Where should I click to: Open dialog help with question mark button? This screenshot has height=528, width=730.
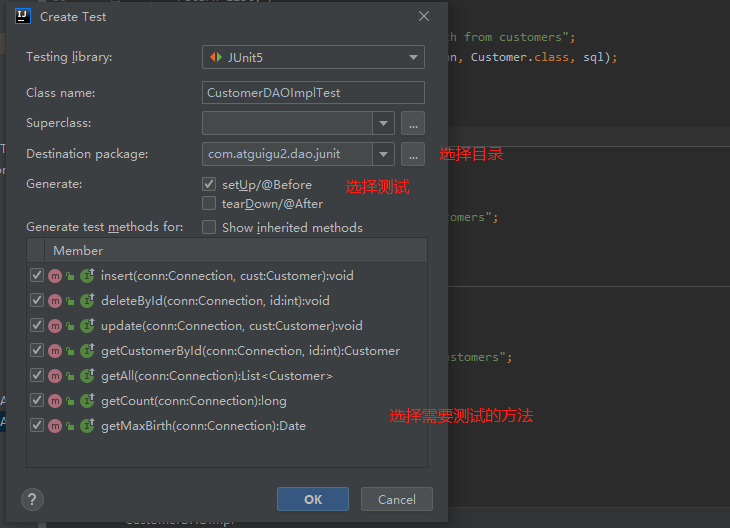tap(32, 500)
